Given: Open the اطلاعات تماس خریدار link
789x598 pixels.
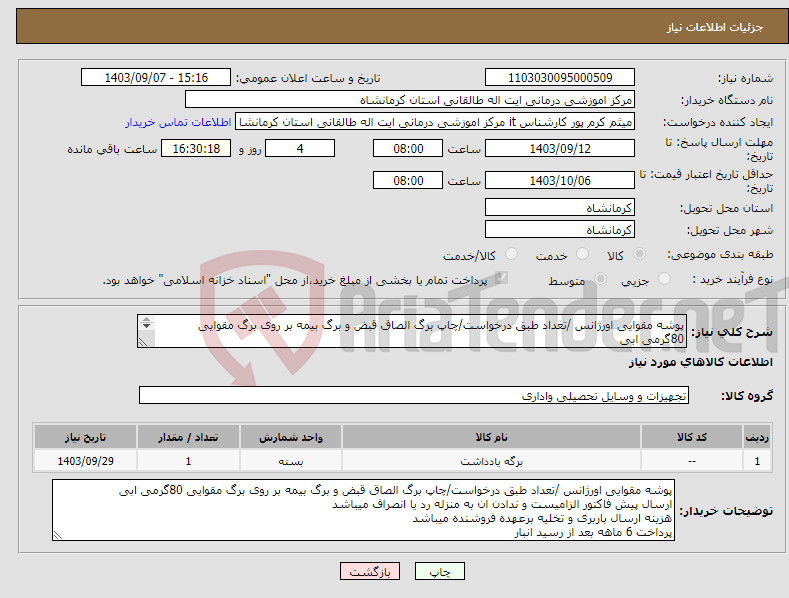Looking at the screenshot, I should (x=178, y=122).
